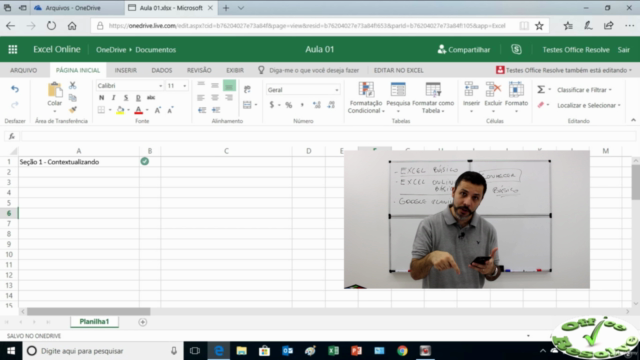This screenshot has height=360, width=640.
Task: Toggle strikethrough formatting (abc)
Action: [x=151, y=98]
